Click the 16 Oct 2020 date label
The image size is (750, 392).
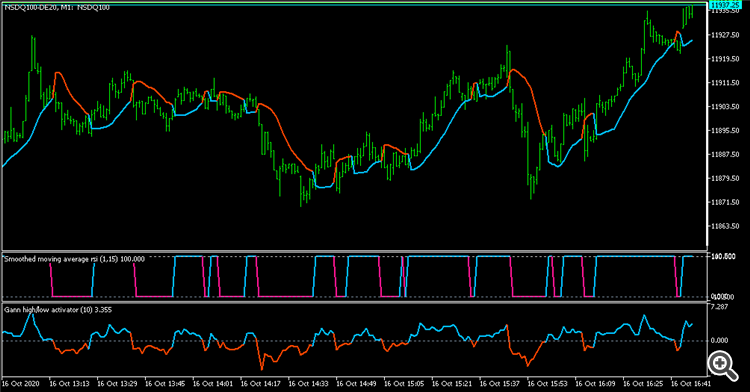click(21, 383)
